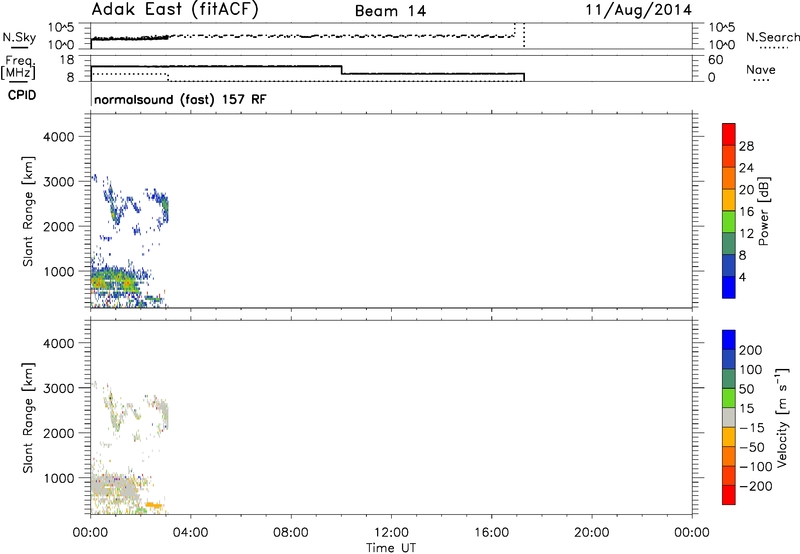The height and width of the screenshot is (554, 800).
Task: Click the '-15' tick on the velocity scale
Action: [x=753, y=428]
